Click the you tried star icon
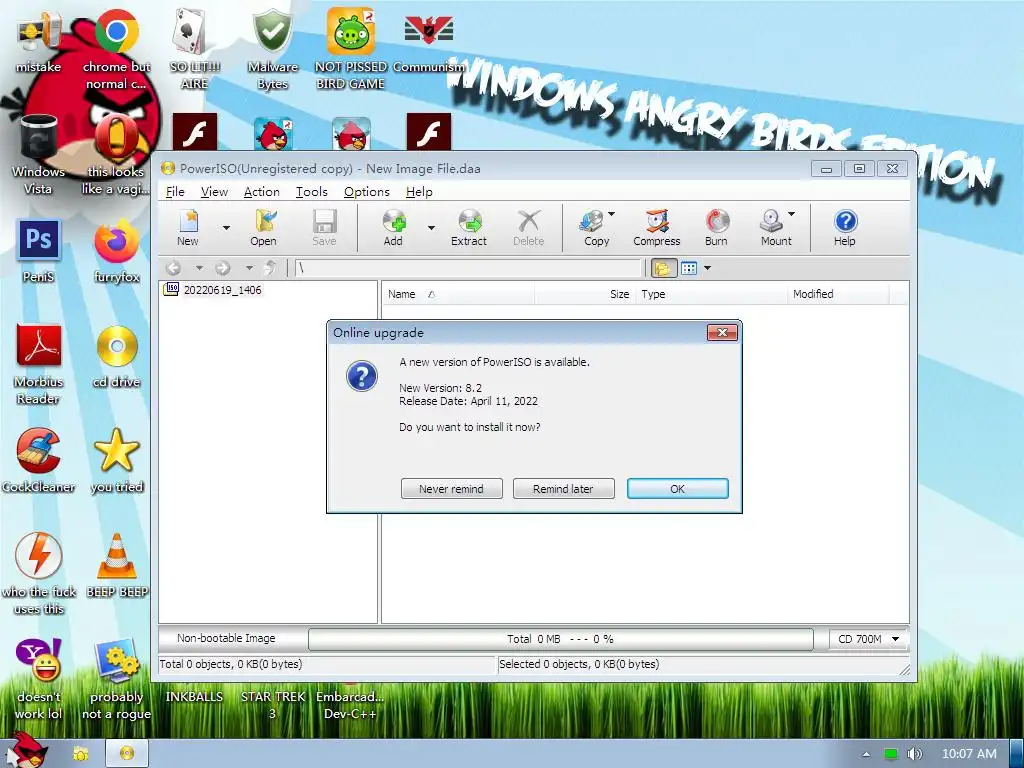The width and height of the screenshot is (1024, 768). 116,461
